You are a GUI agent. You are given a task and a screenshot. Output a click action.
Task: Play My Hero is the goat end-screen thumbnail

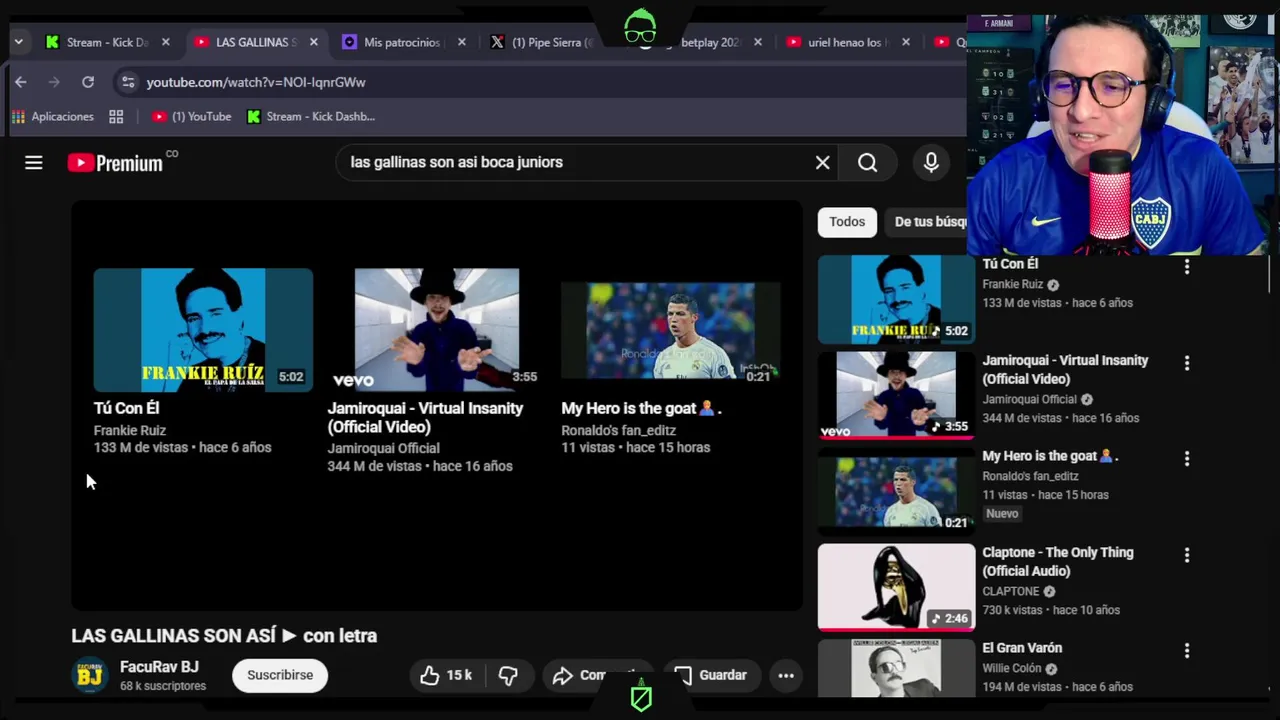pos(671,330)
